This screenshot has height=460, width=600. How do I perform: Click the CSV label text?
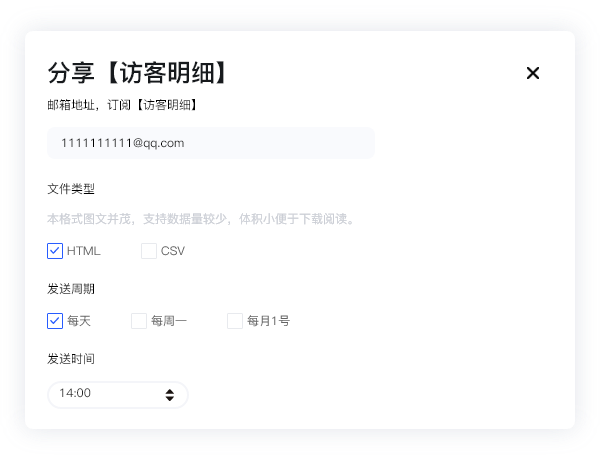click(x=173, y=251)
